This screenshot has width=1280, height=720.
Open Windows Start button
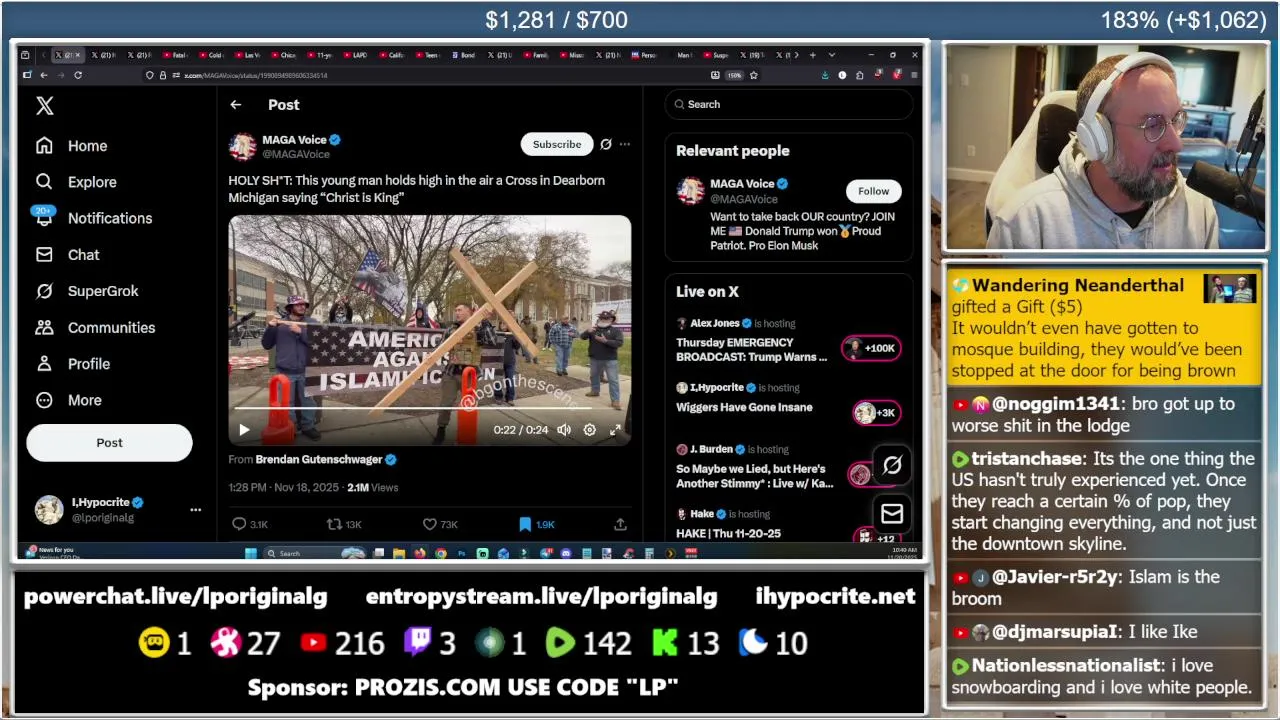pos(250,553)
